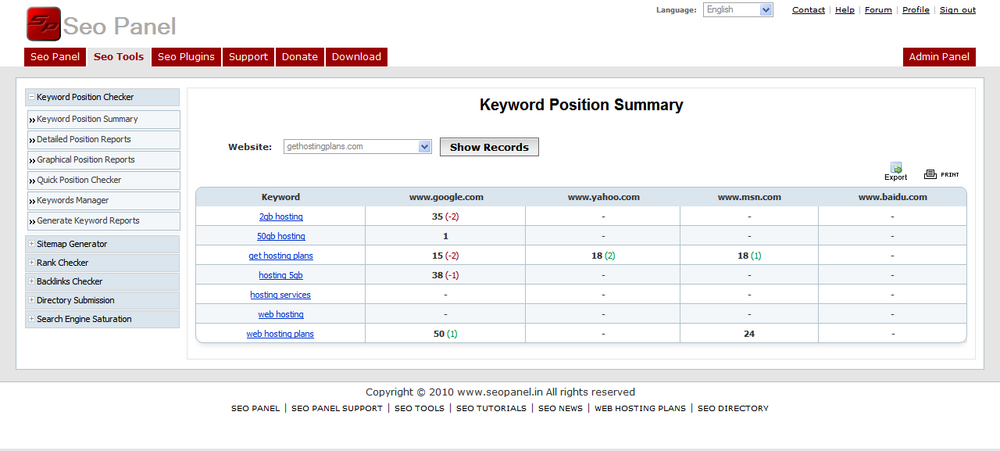The image size is (1000, 451).
Task: Open the Language dropdown
Action: click(x=738, y=10)
